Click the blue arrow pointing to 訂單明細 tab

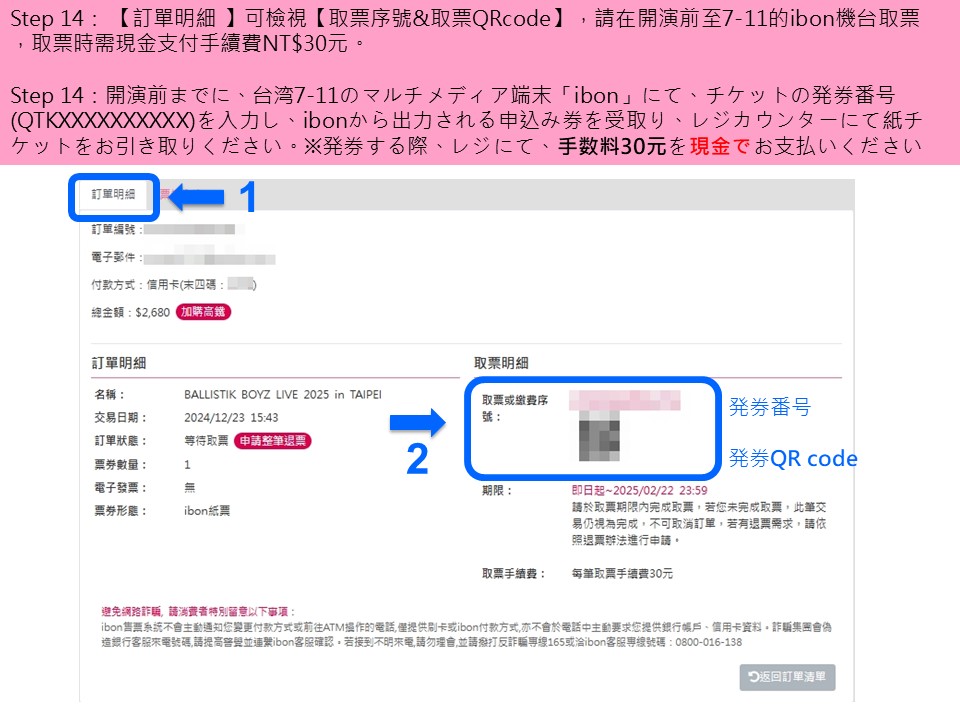tap(196, 197)
